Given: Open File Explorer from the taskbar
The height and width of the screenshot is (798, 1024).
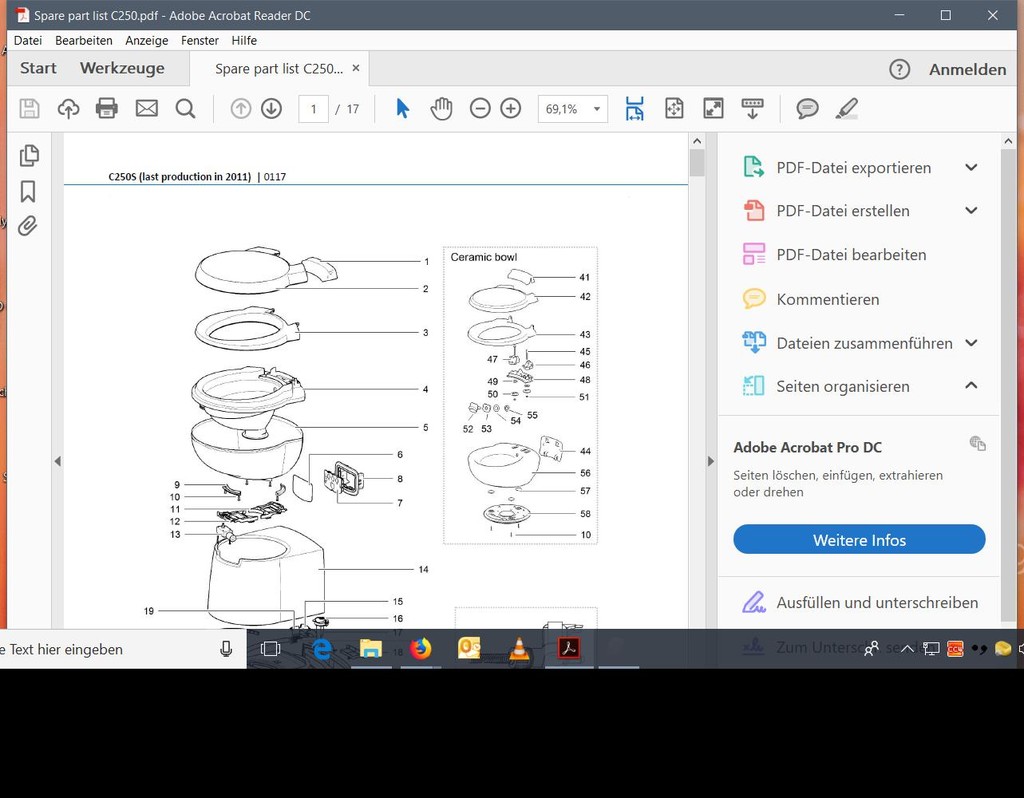Looking at the screenshot, I should [x=370, y=649].
